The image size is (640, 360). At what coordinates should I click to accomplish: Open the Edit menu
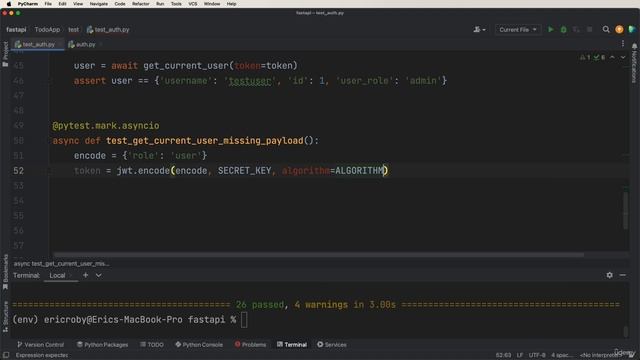tap(62, 4)
